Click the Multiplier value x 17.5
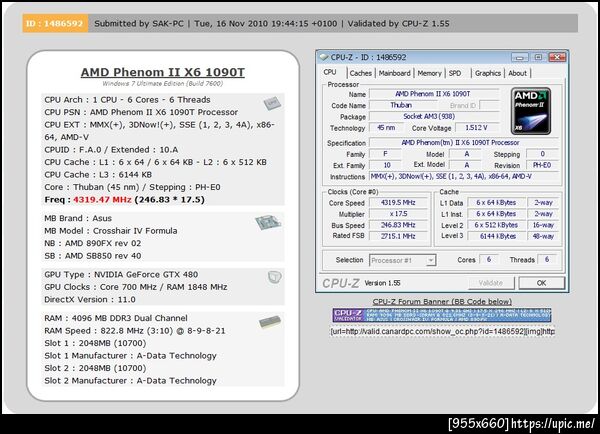The height and width of the screenshot is (434, 600). [398, 214]
